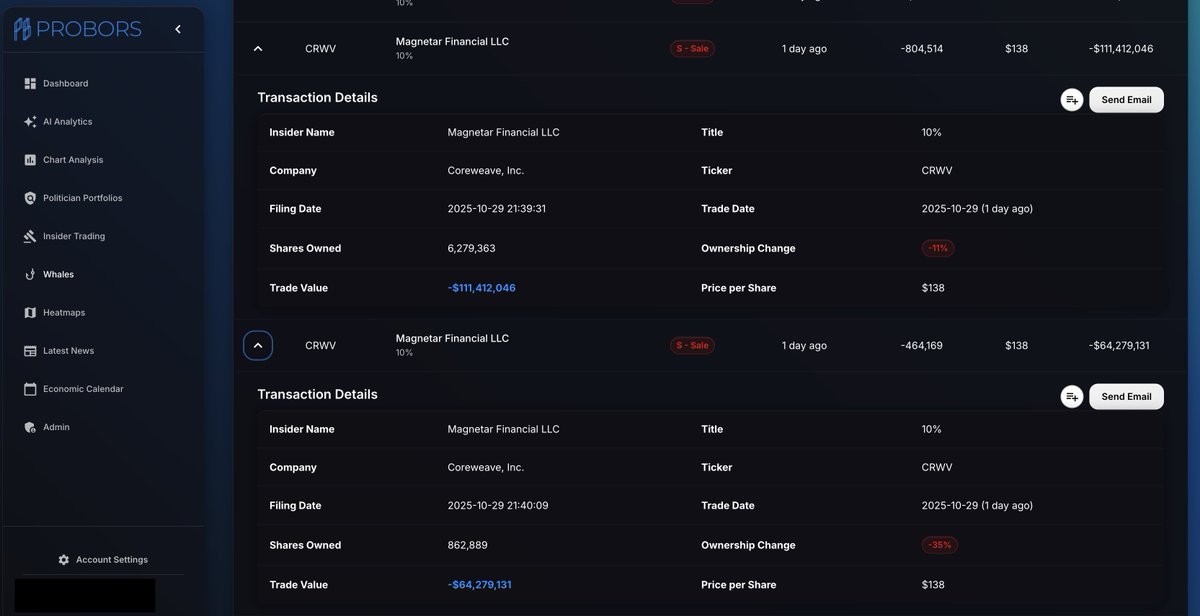Navigate to the Whales page
This screenshot has height=616, width=1200.
[x=31, y=273]
